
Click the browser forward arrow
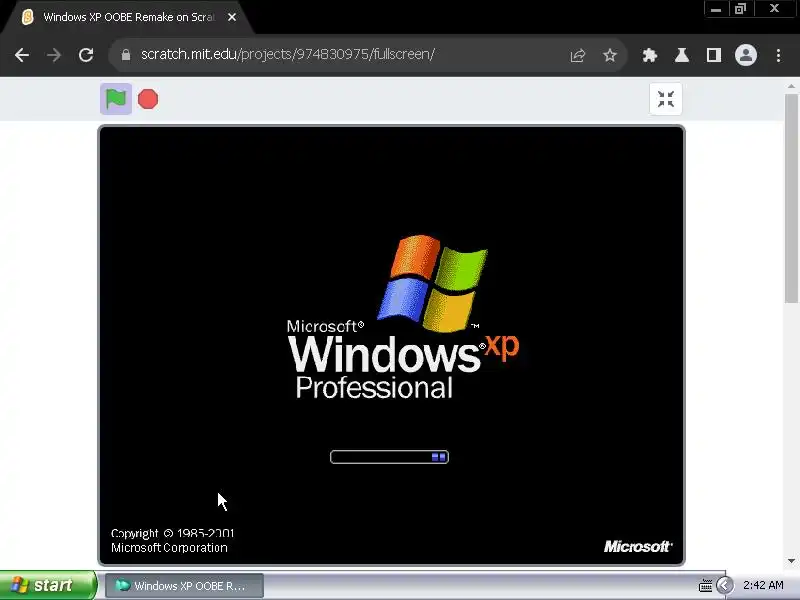[x=54, y=55]
